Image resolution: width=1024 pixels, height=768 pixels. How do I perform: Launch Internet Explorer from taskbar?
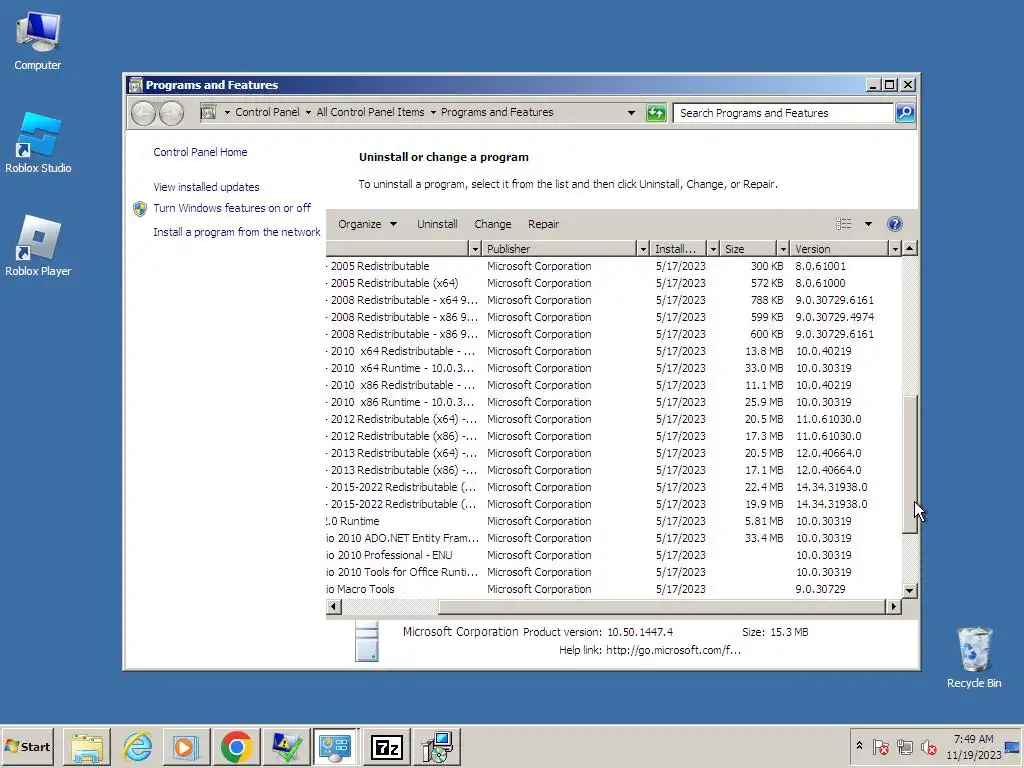click(x=137, y=746)
